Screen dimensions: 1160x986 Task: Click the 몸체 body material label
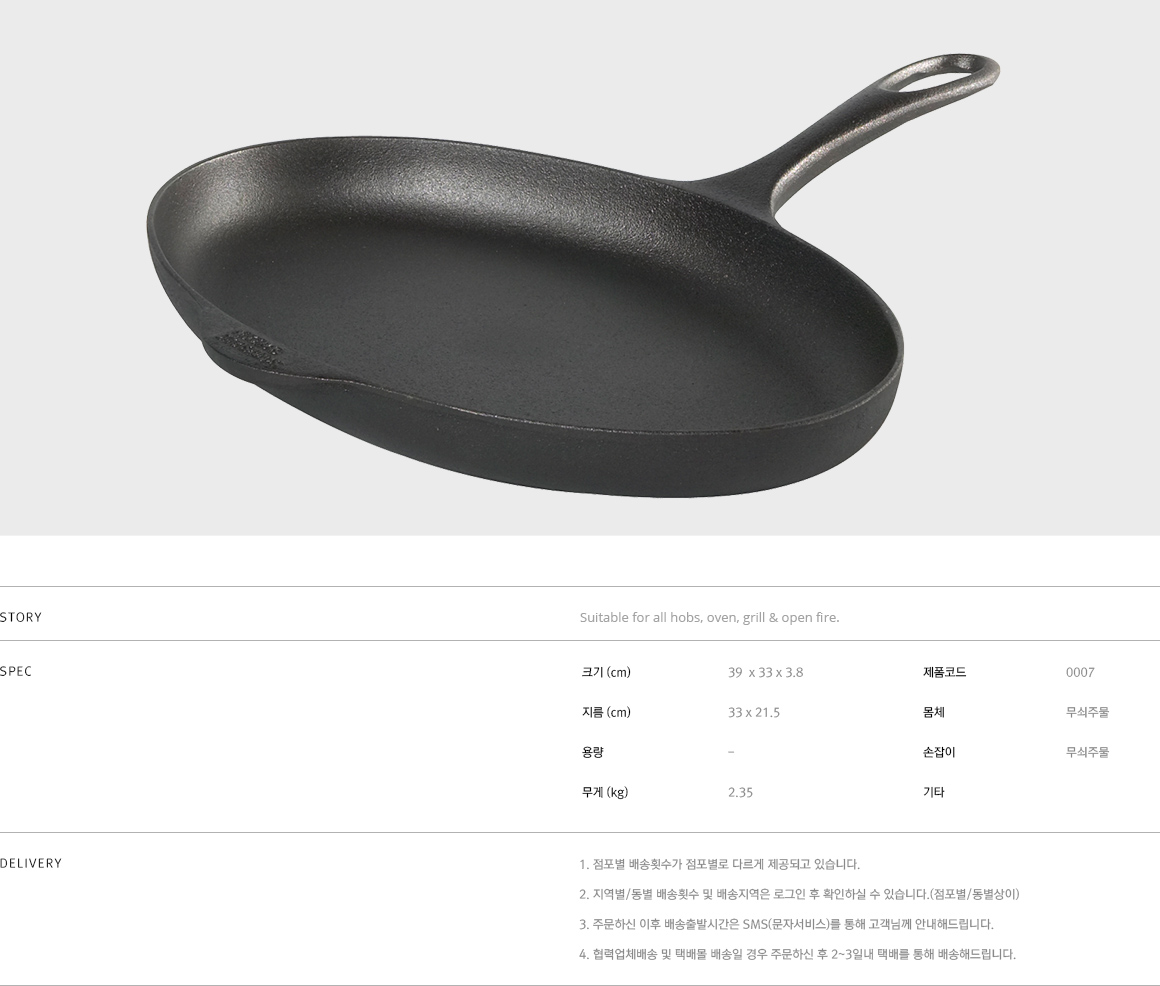coord(934,712)
